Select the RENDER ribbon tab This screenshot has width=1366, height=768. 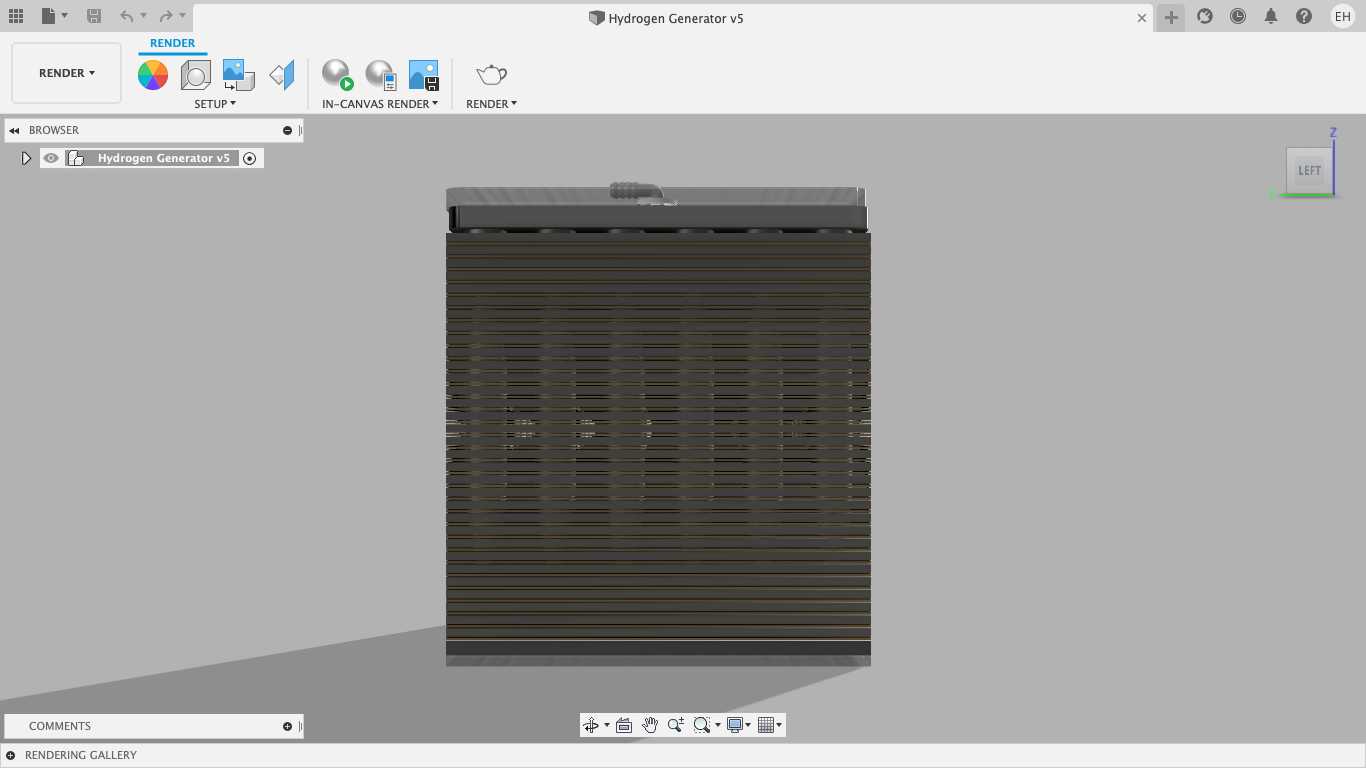[x=173, y=43]
